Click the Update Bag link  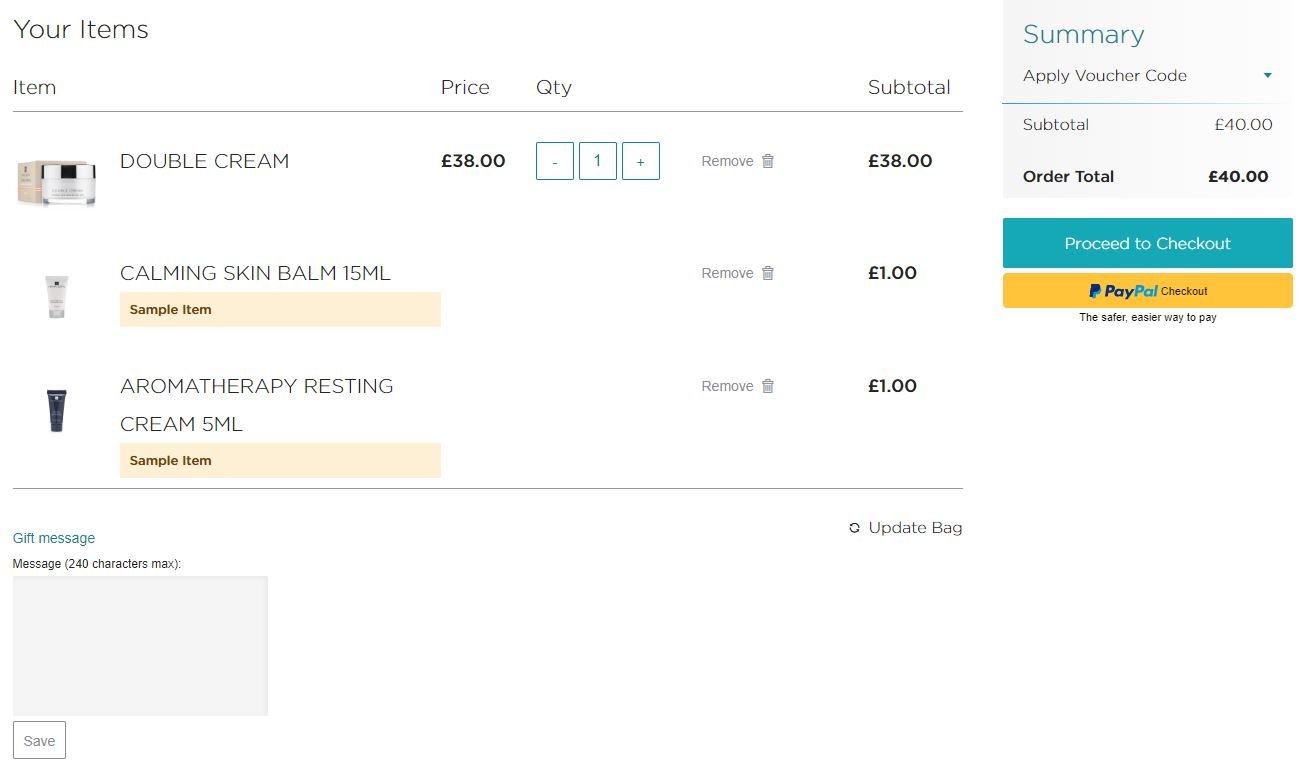pos(905,528)
